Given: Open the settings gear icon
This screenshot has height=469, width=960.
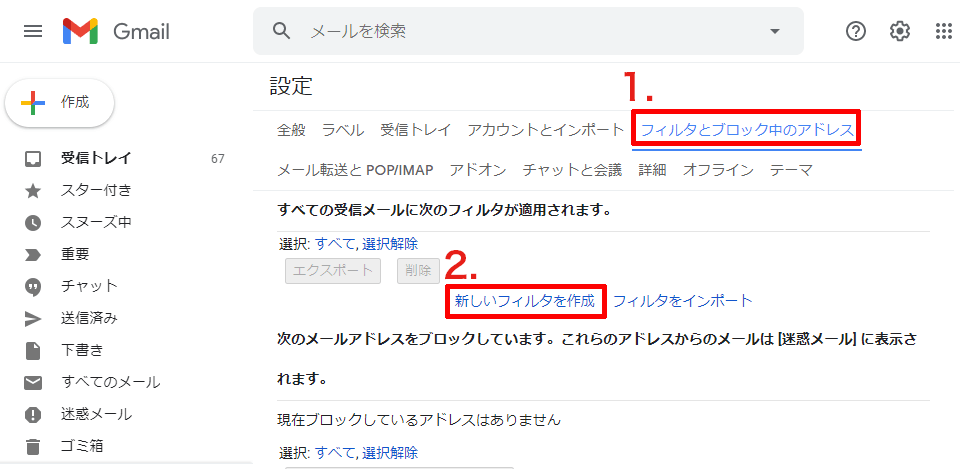Looking at the screenshot, I should click(899, 31).
